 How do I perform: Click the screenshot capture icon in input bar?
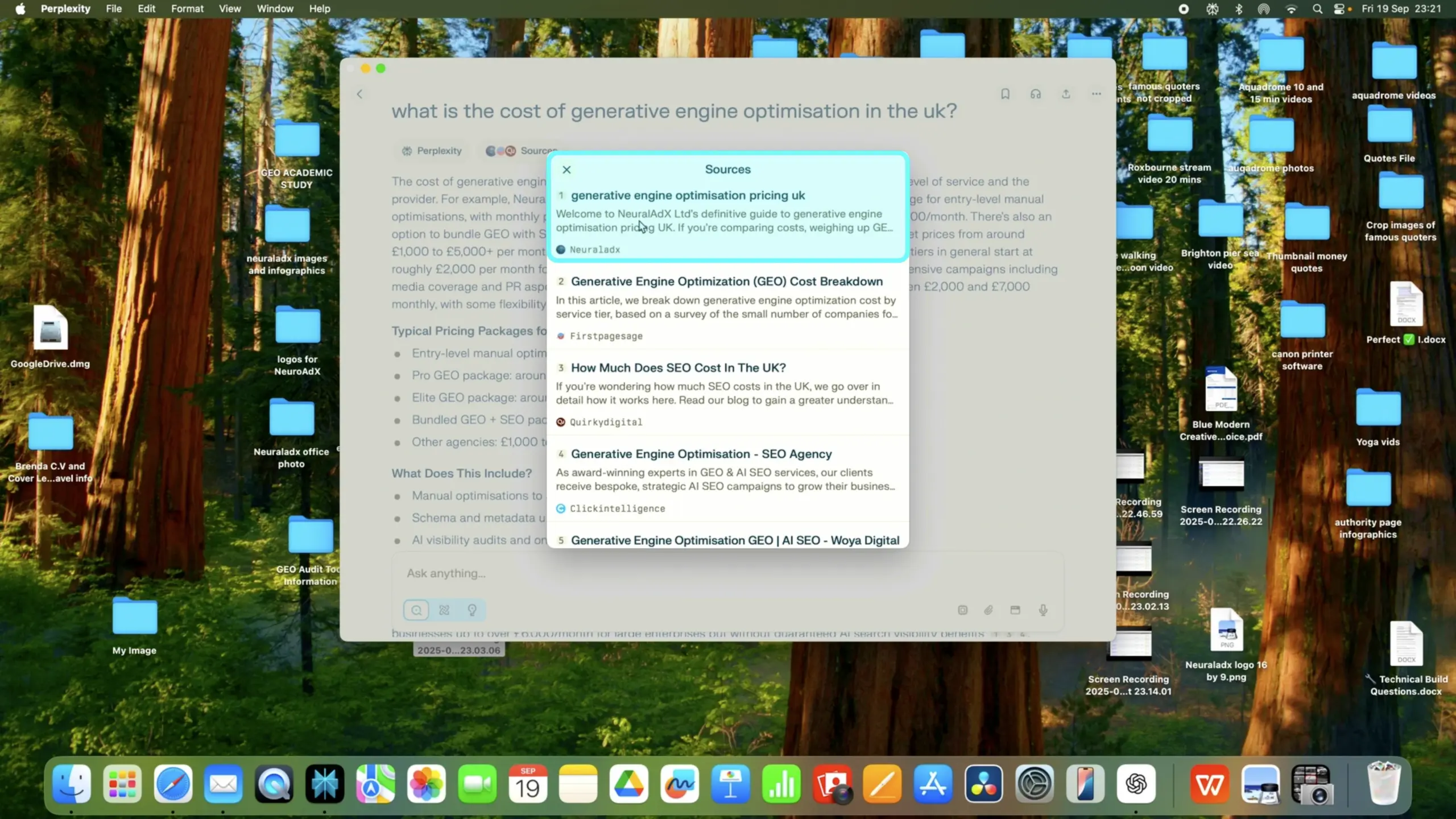1015,610
